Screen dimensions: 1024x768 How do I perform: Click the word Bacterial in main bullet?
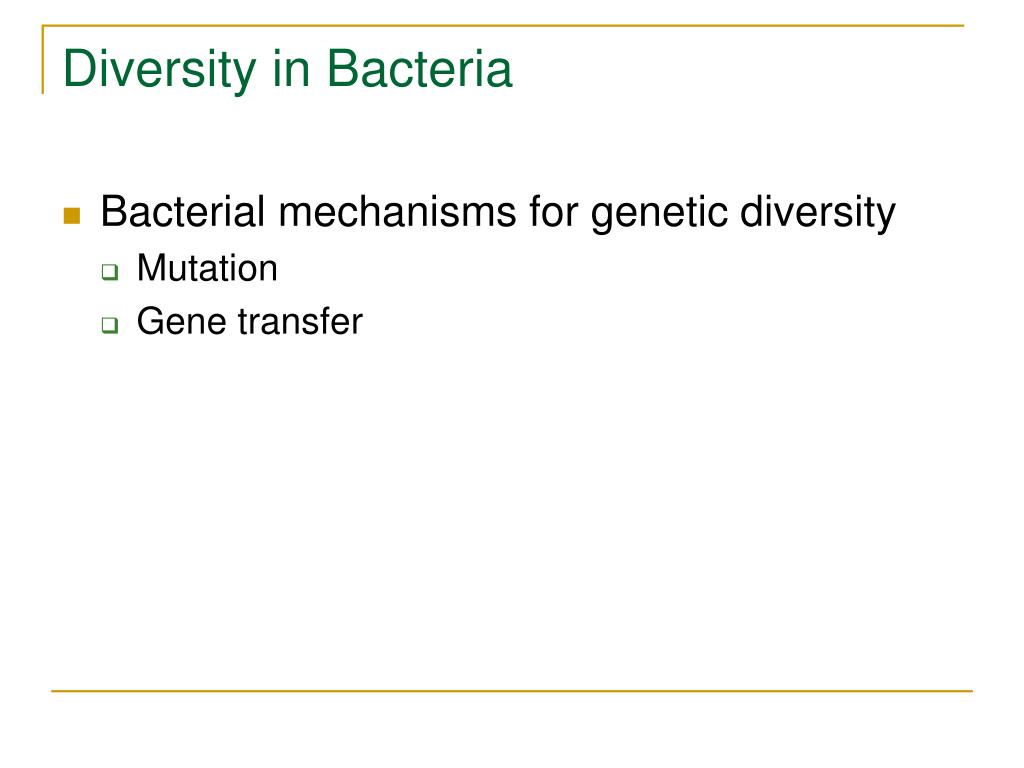(x=182, y=212)
